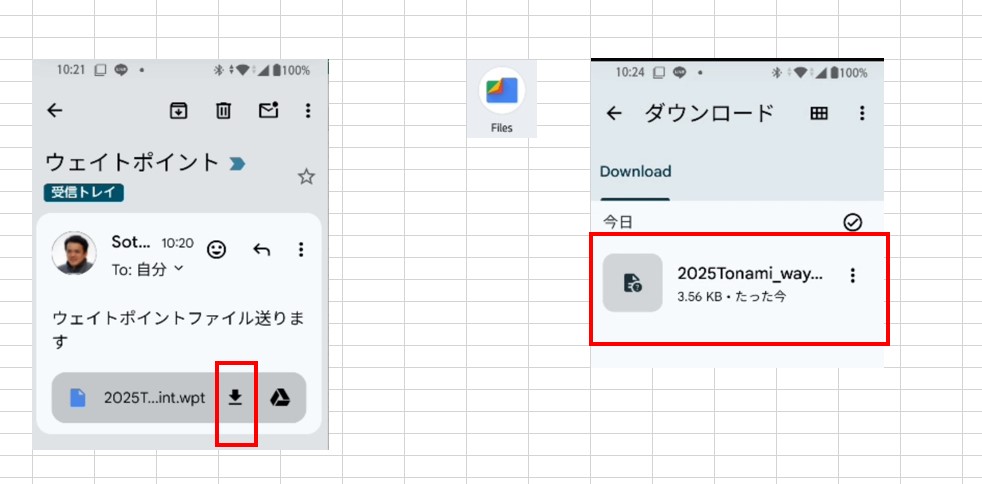Open the email toolbar three-dot overflow menu
The width and height of the screenshot is (982, 484).
pyautogui.click(x=308, y=111)
